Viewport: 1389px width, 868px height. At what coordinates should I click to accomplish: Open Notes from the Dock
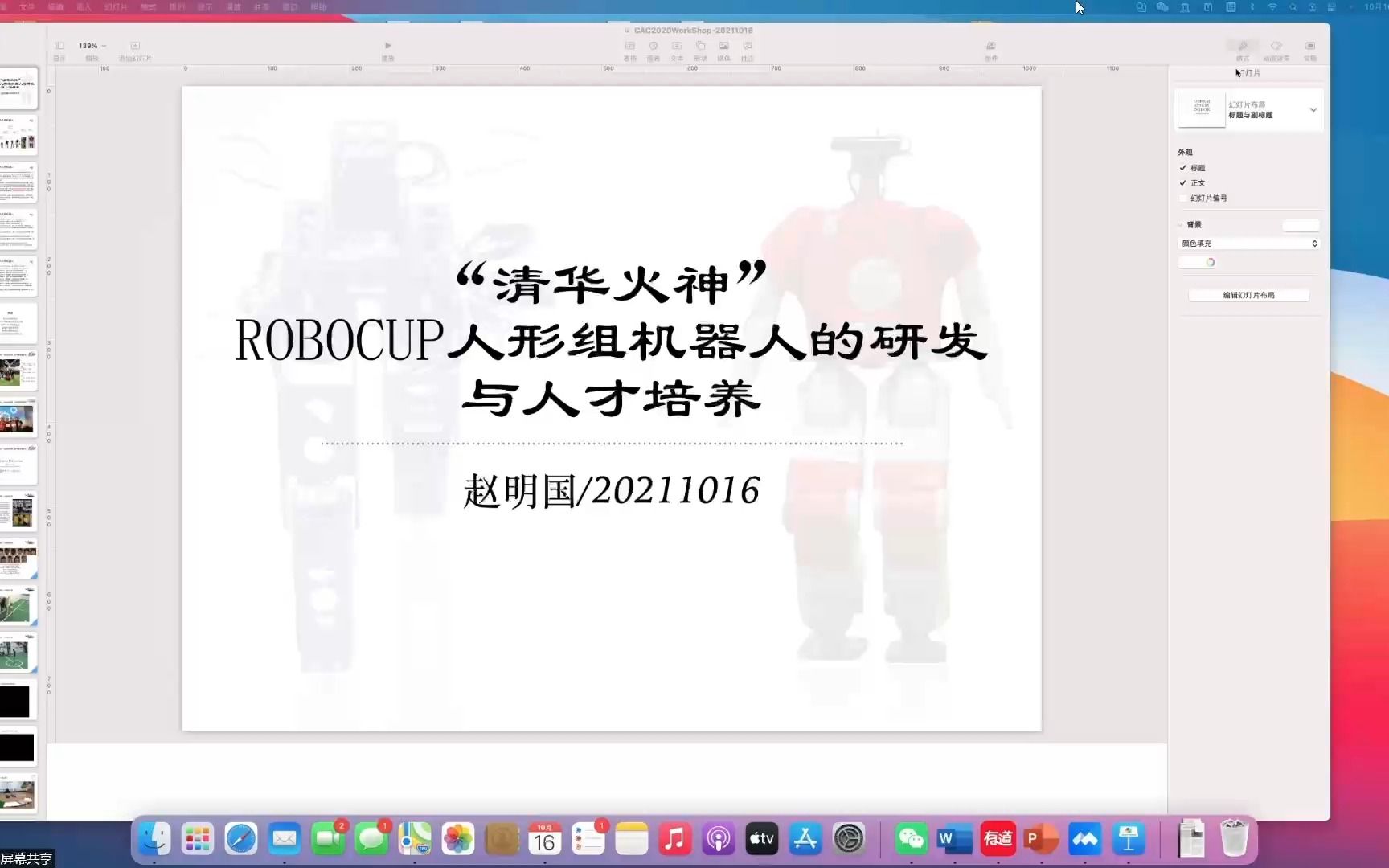click(631, 840)
